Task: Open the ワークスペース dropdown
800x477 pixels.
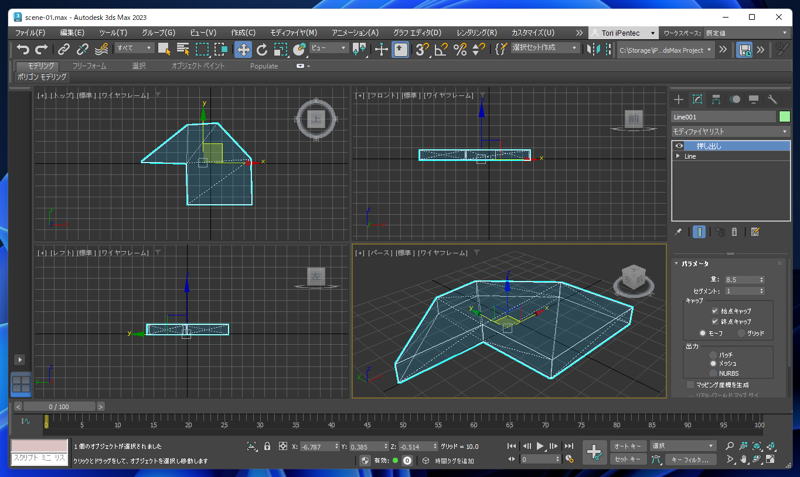Action: [x=746, y=33]
